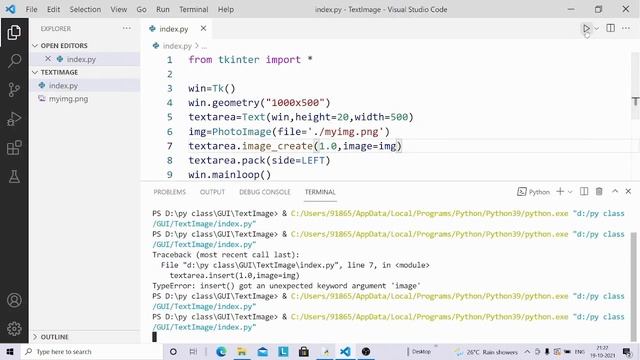Create new terminal with plus icon
This screenshot has height=360, width=640.
click(x=560, y=191)
